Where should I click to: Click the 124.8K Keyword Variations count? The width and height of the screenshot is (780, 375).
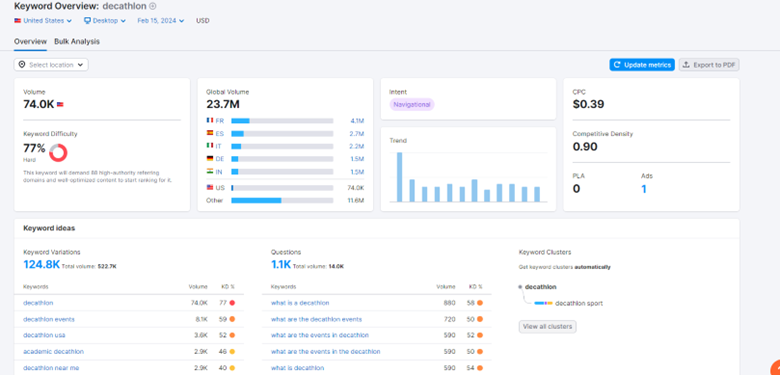(x=41, y=265)
